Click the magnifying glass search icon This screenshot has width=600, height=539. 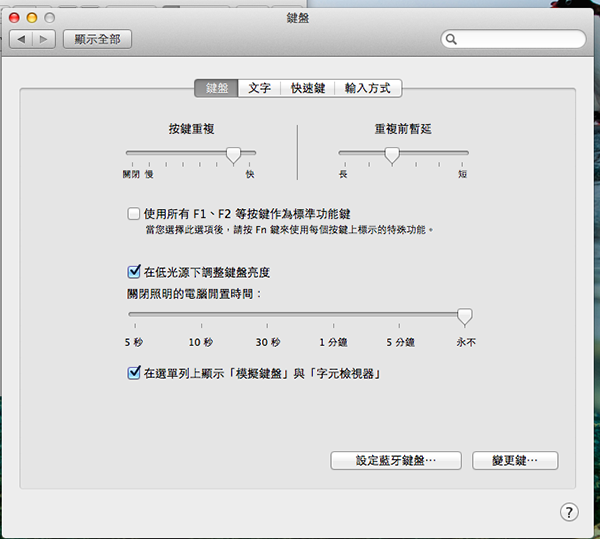(451, 39)
